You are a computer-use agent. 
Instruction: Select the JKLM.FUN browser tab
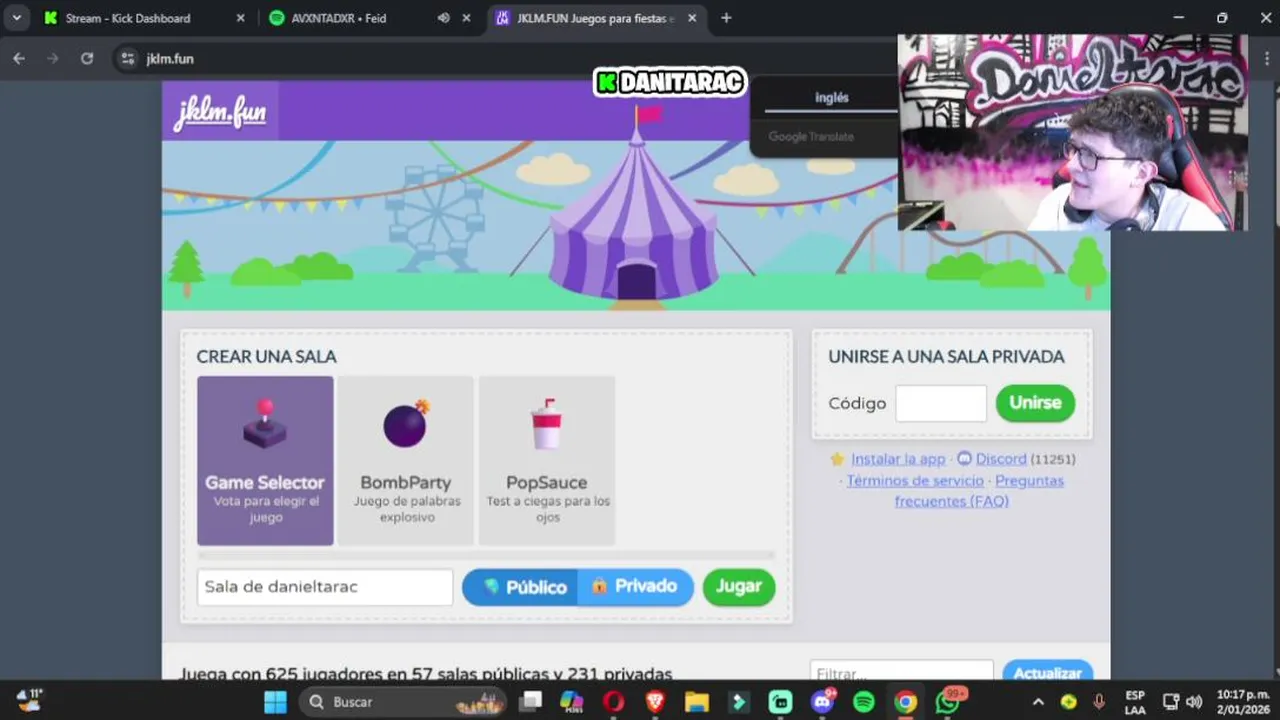click(x=596, y=18)
